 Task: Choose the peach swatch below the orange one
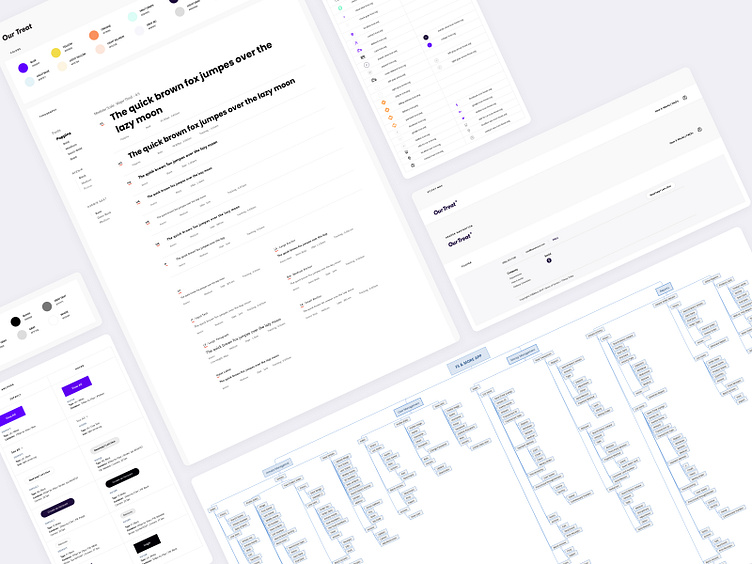click(x=100, y=49)
